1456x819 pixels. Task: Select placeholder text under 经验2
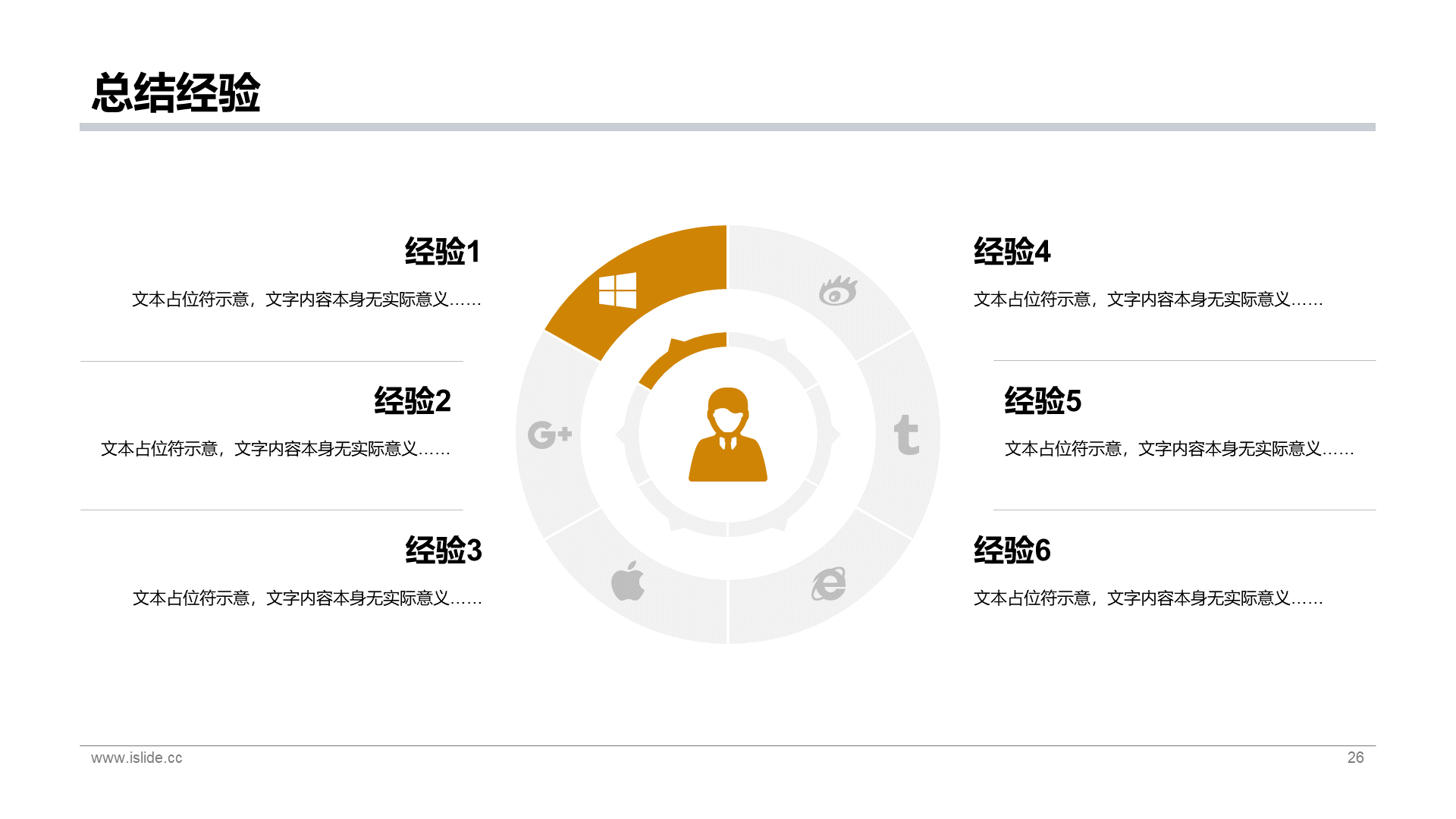pyautogui.click(x=276, y=449)
